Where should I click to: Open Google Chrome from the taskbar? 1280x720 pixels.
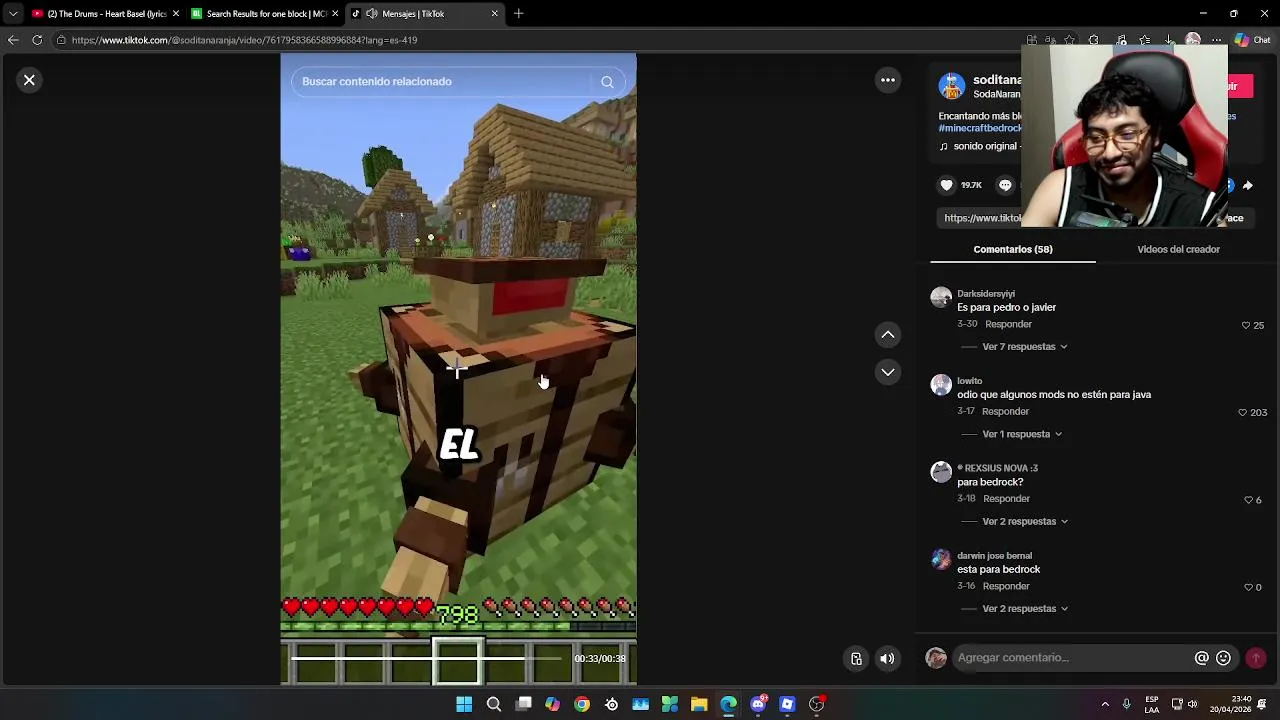582,704
